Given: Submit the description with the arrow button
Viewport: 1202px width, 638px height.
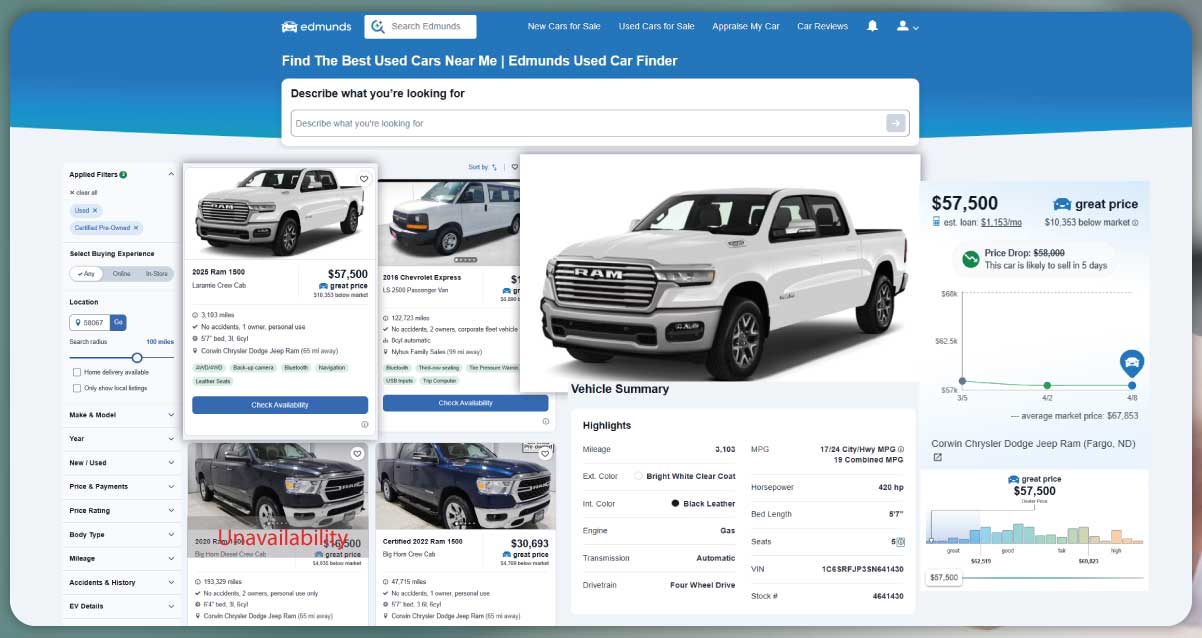Looking at the screenshot, I should 895,123.
